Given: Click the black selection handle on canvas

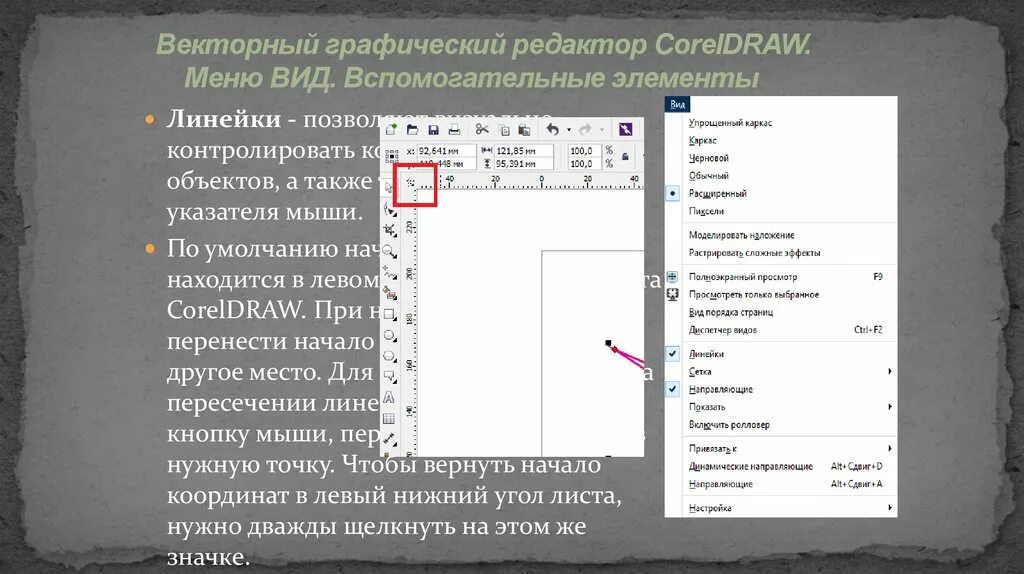Looking at the screenshot, I should 608,343.
